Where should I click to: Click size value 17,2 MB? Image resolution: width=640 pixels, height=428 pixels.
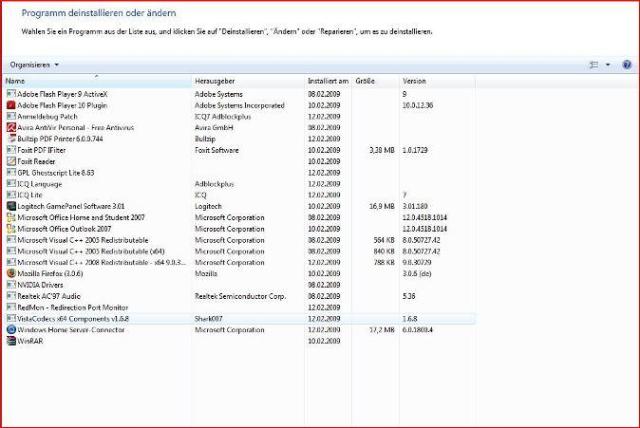pos(382,330)
